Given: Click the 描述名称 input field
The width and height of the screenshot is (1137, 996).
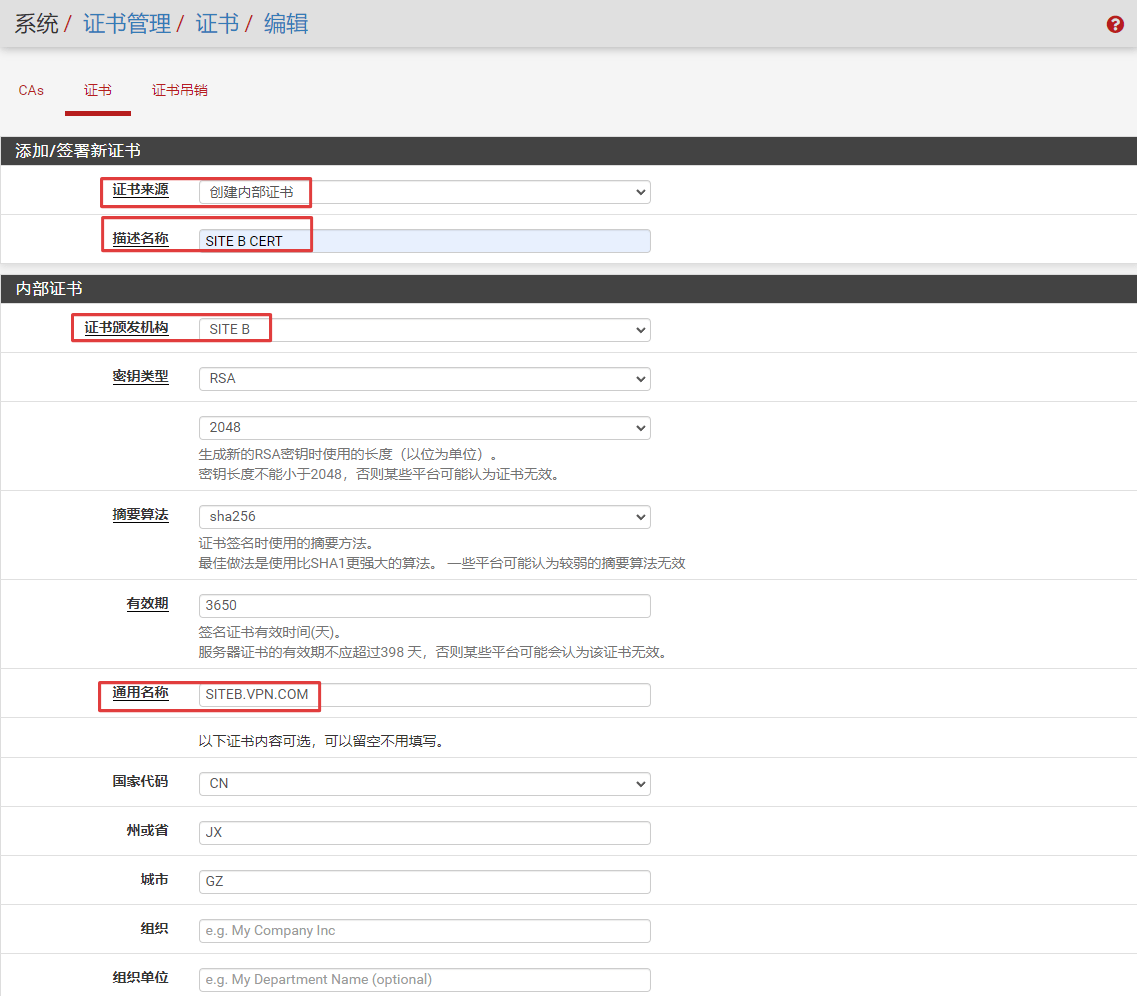Looking at the screenshot, I should coord(424,241).
